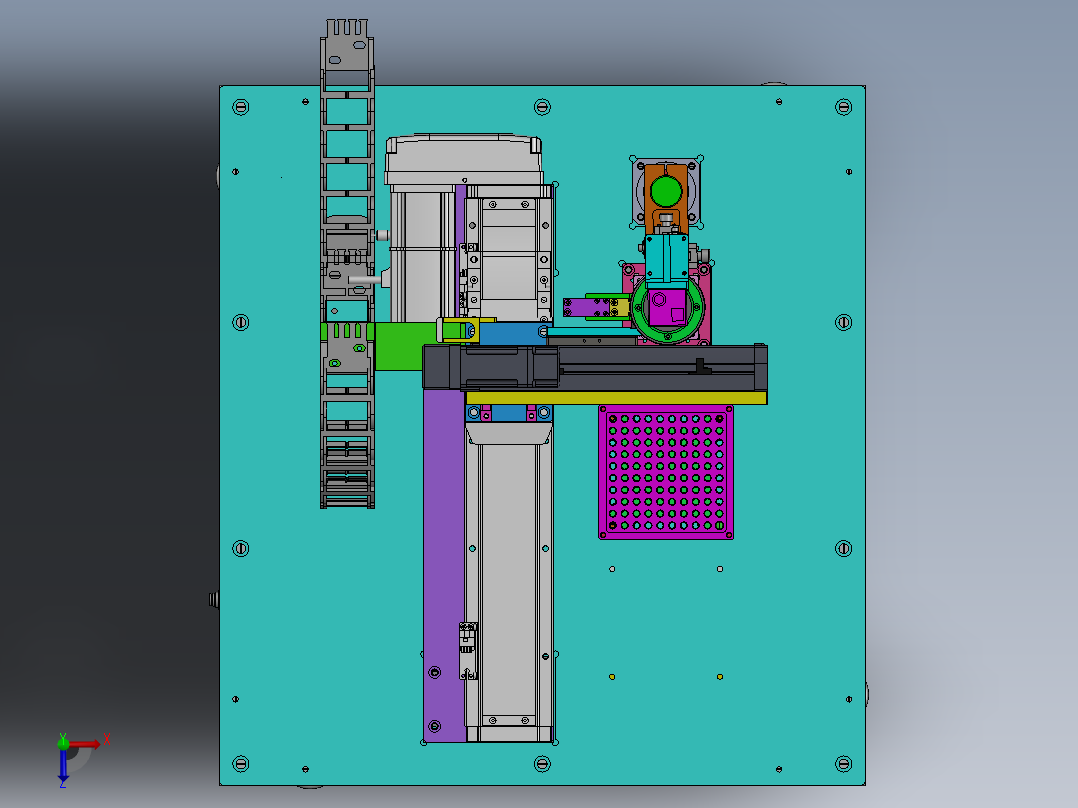The image size is (1078, 808).
Task: Select the yellow horizontal bar under the actuator
Action: tap(616, 397)
